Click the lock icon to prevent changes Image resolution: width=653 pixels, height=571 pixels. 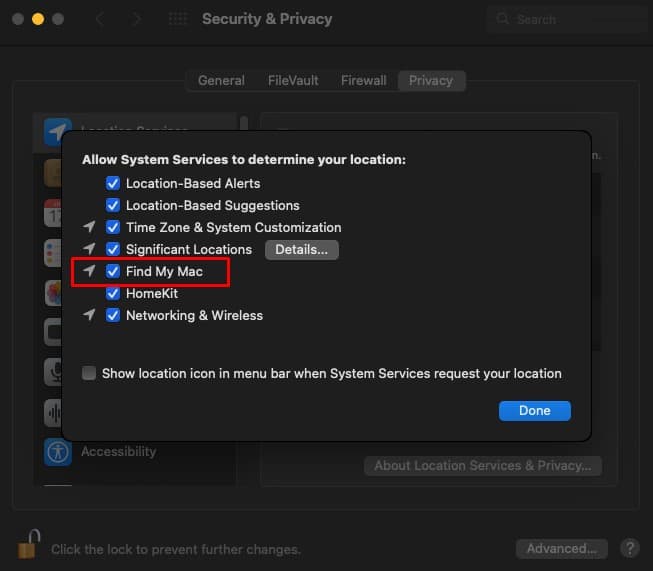28,544
